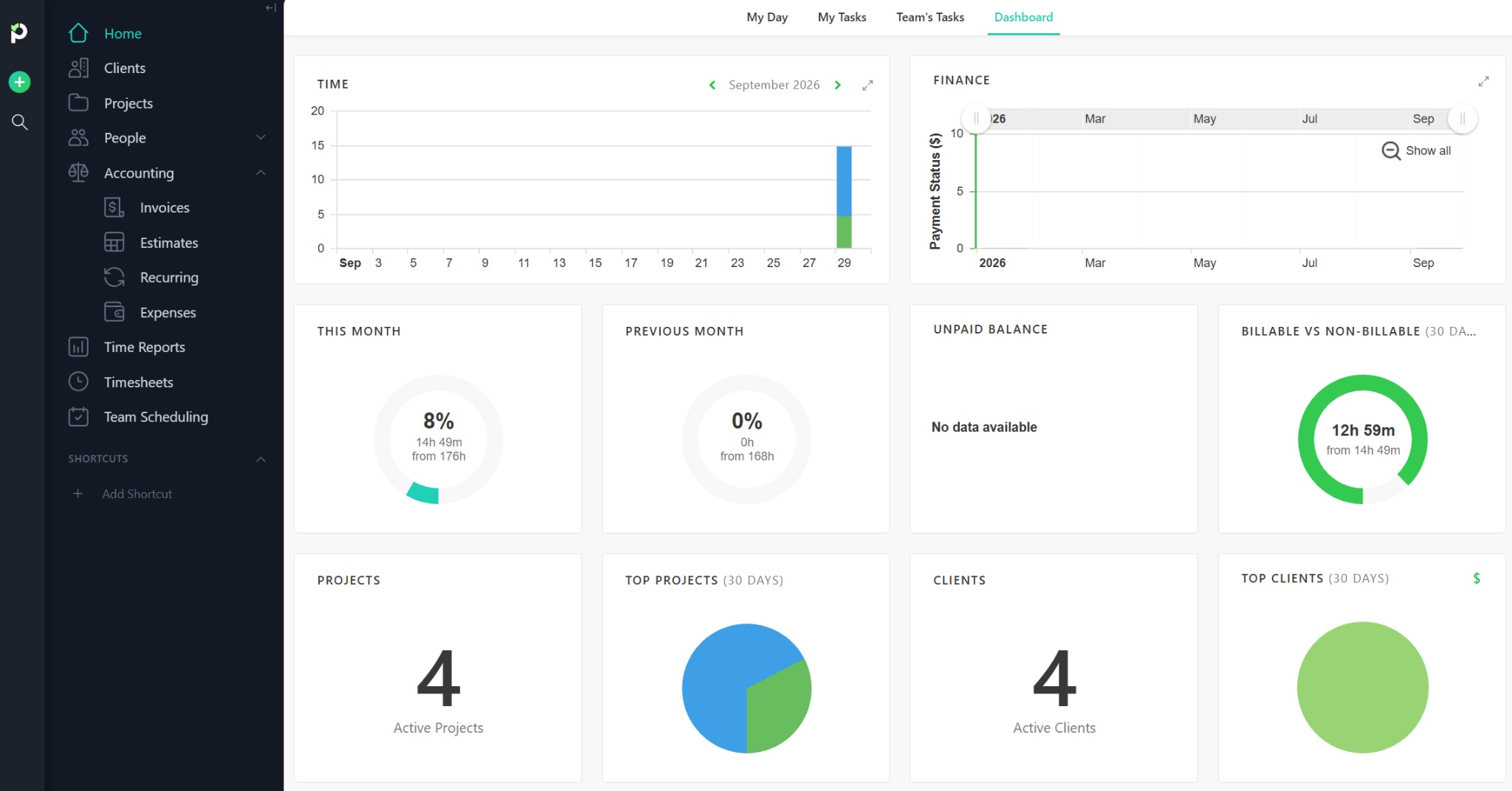Expand the Finance widget to fullscreen
Image resolution: width=1512 pixels, height=791 pixels.
[1483, 81]
